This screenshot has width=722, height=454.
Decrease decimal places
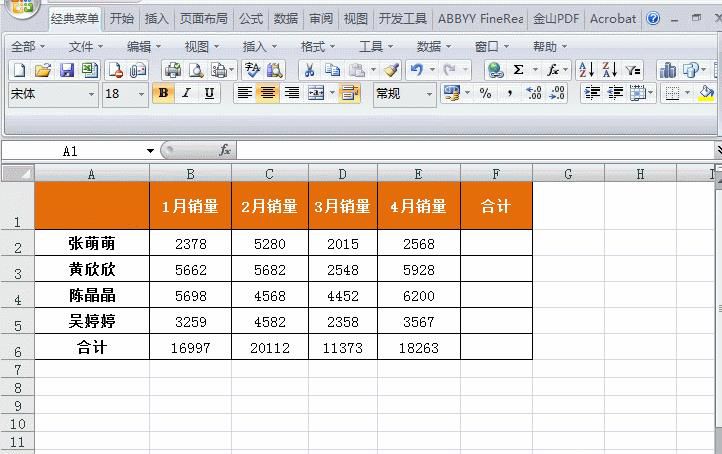click(x=557, y=93)
